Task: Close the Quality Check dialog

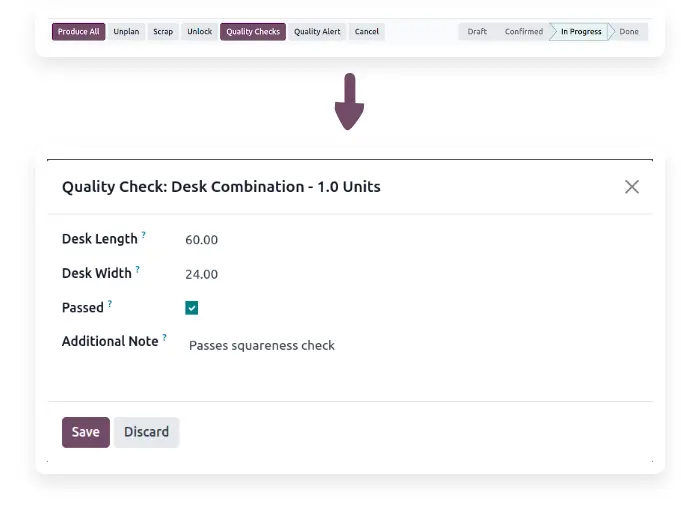Action: (x=632, y=187)
